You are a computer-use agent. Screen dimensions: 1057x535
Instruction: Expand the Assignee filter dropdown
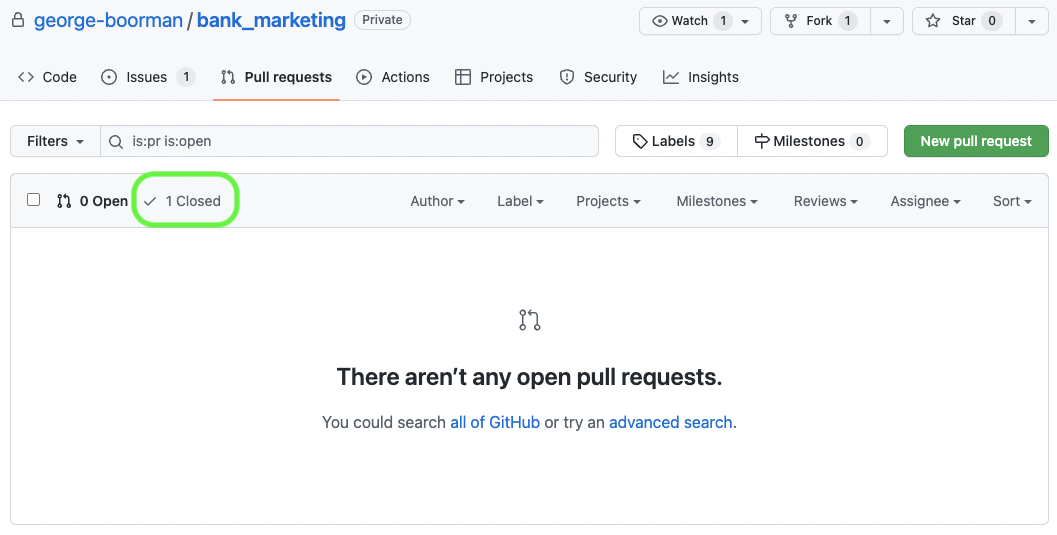pyautogui.click(x=926, y=201)
